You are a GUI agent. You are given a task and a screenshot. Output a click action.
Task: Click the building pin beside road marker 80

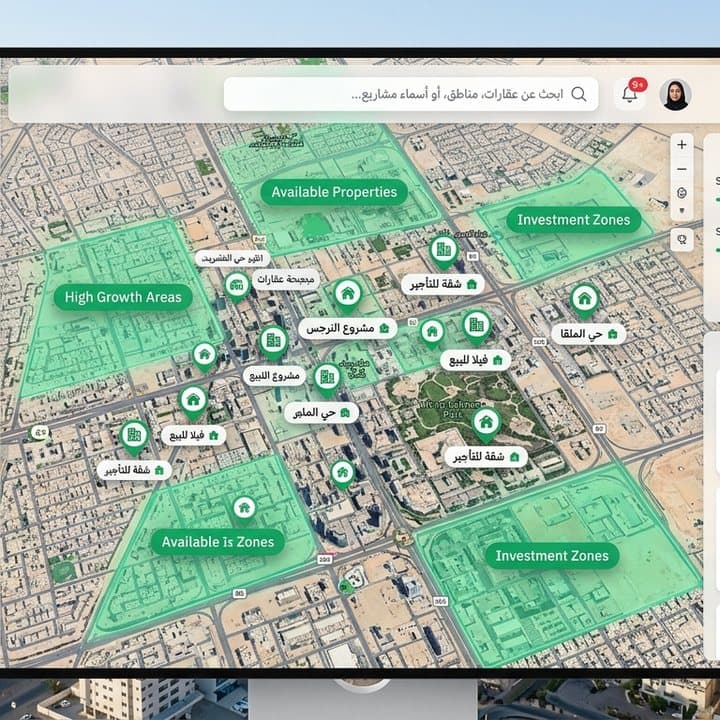pos(443,252)
